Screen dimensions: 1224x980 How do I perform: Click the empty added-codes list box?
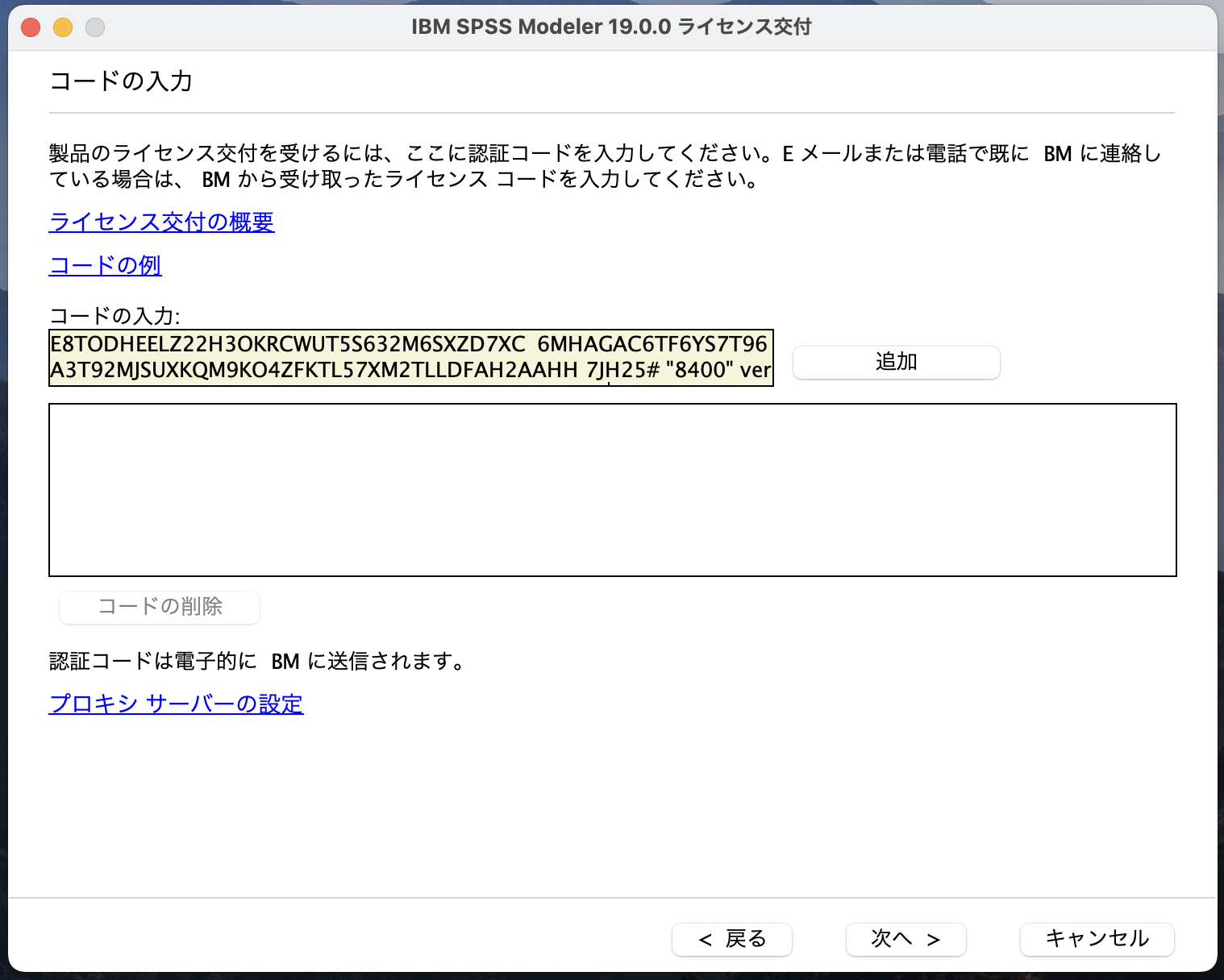coord(613,490)
